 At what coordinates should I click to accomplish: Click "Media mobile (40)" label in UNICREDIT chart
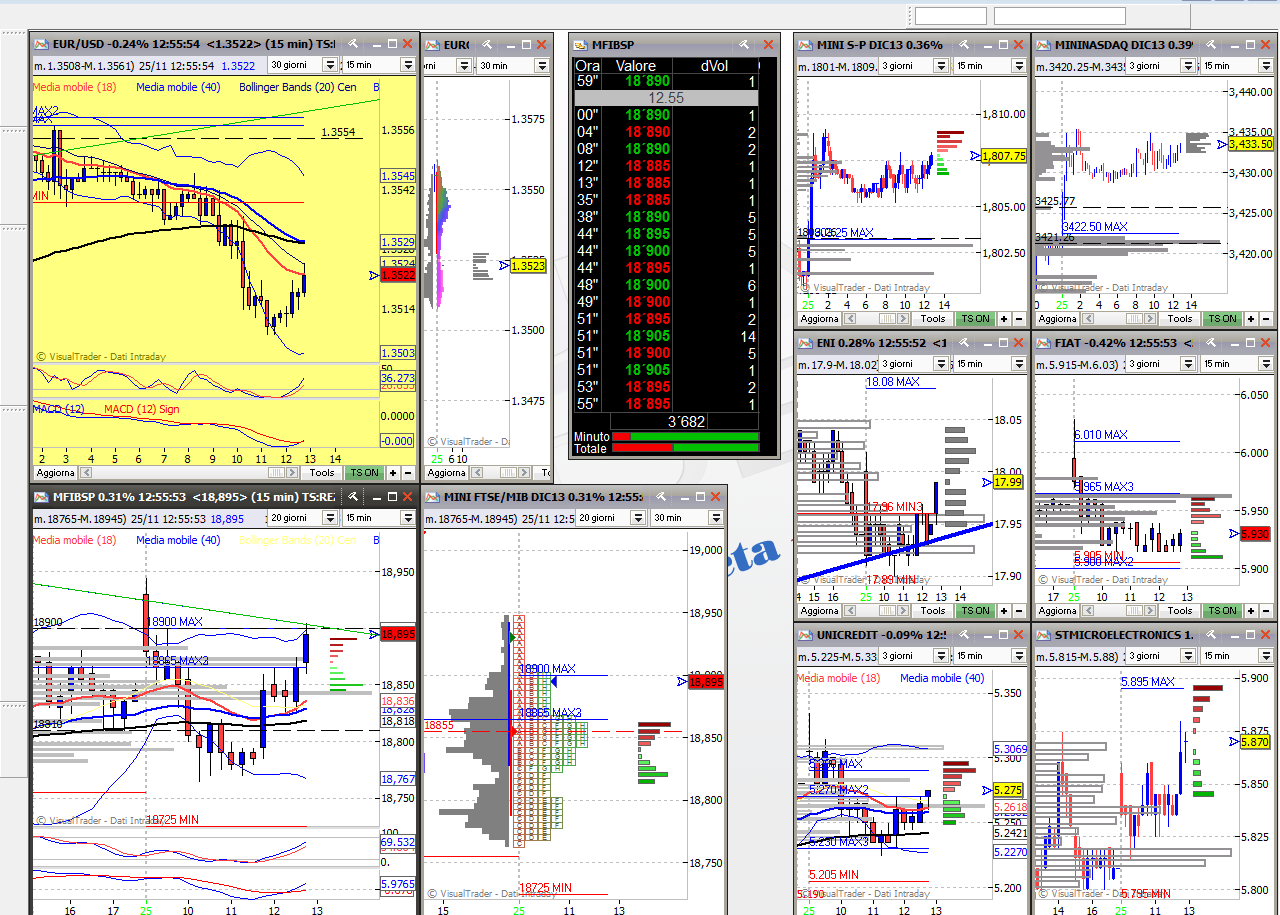[942, 678]
